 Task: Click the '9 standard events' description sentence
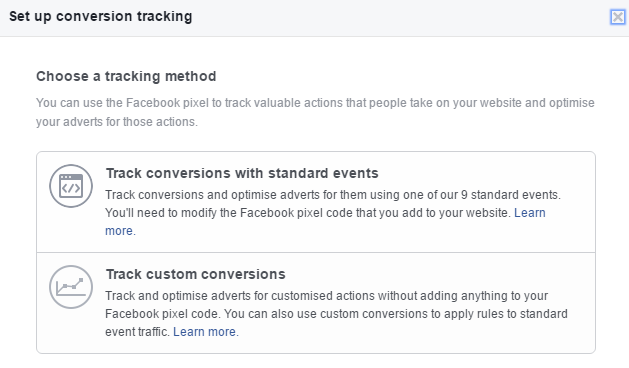point(333,195)
